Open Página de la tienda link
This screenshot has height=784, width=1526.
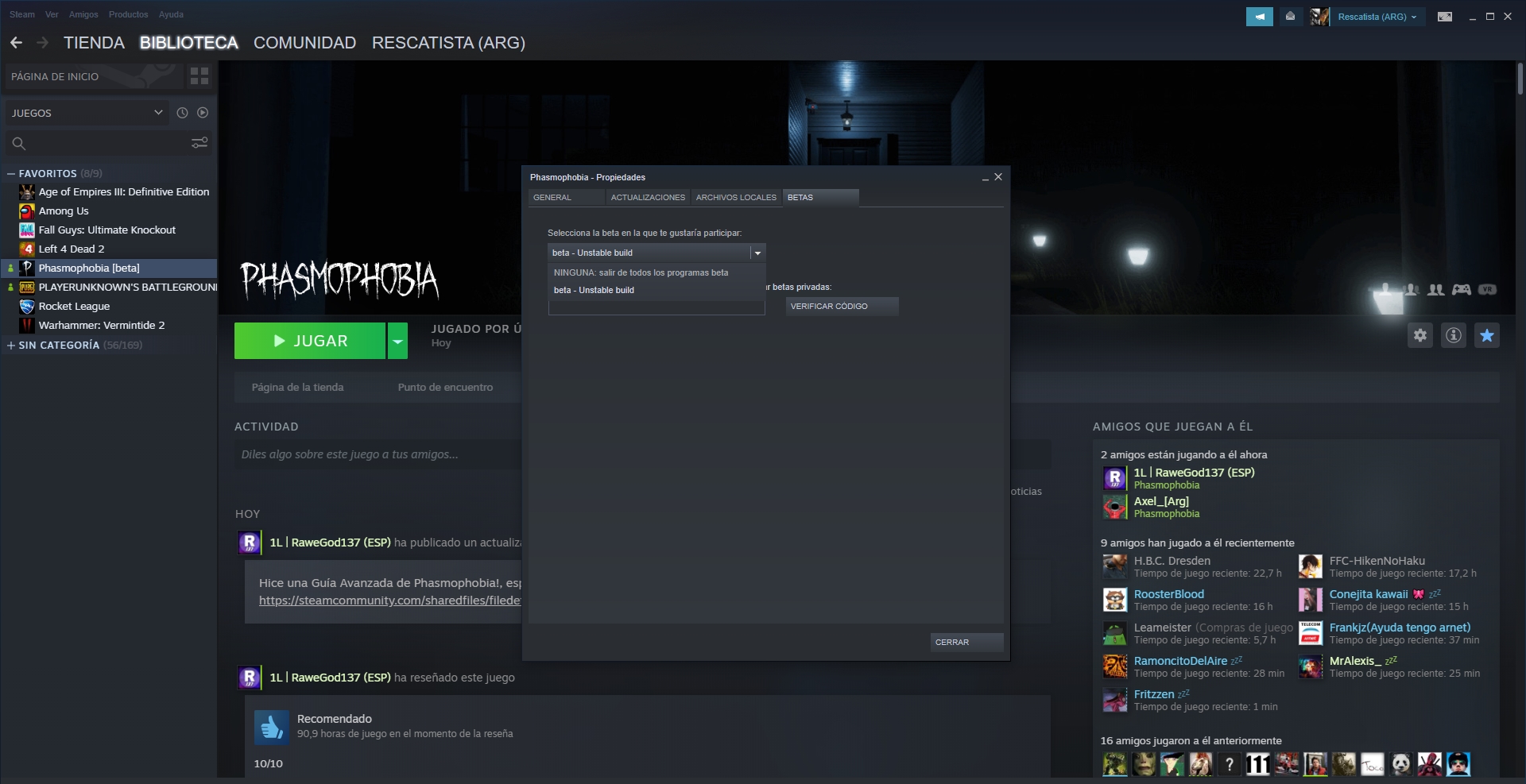[298, 388]
